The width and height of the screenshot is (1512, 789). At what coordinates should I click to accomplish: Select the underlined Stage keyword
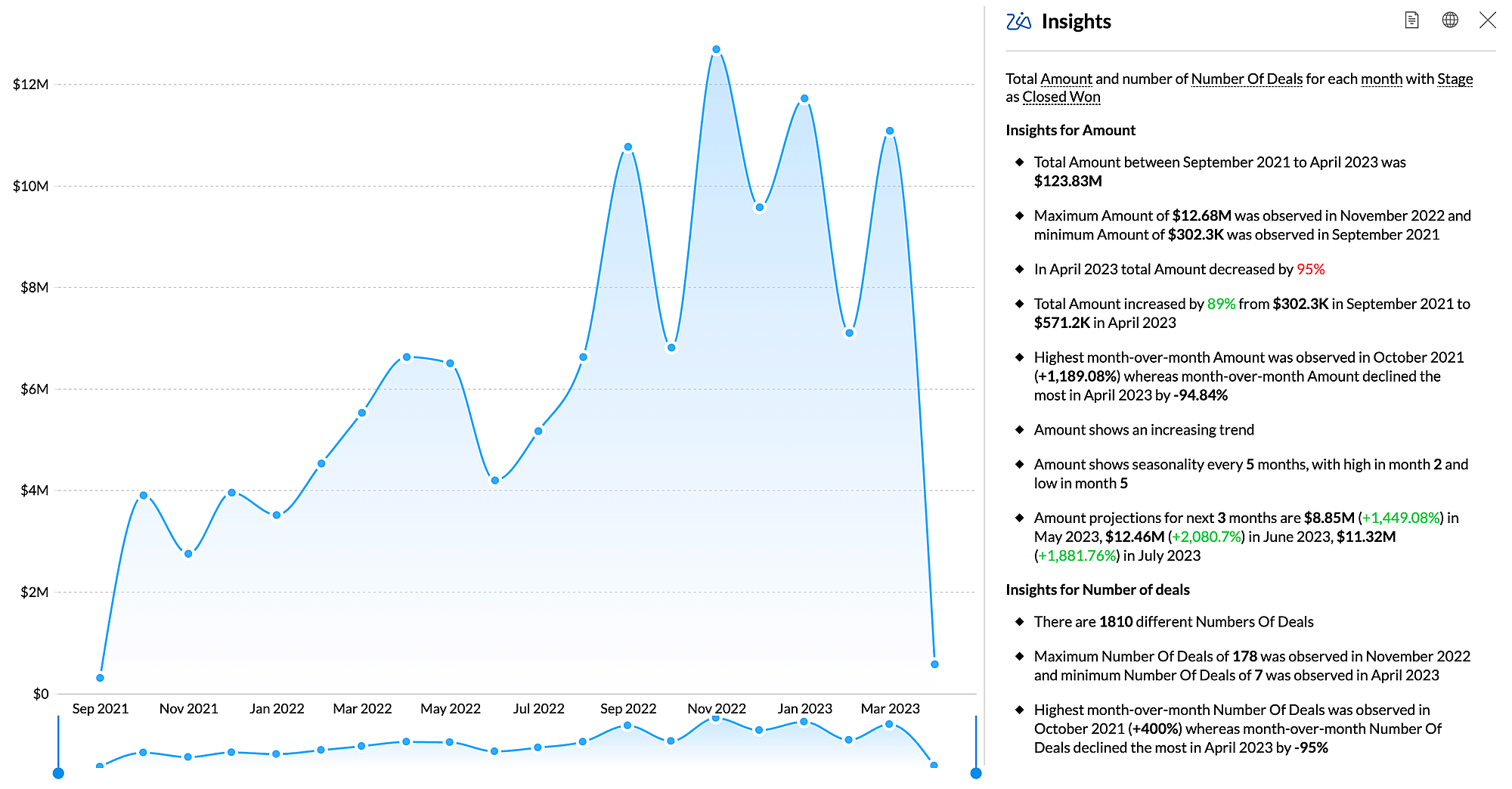1455,79
